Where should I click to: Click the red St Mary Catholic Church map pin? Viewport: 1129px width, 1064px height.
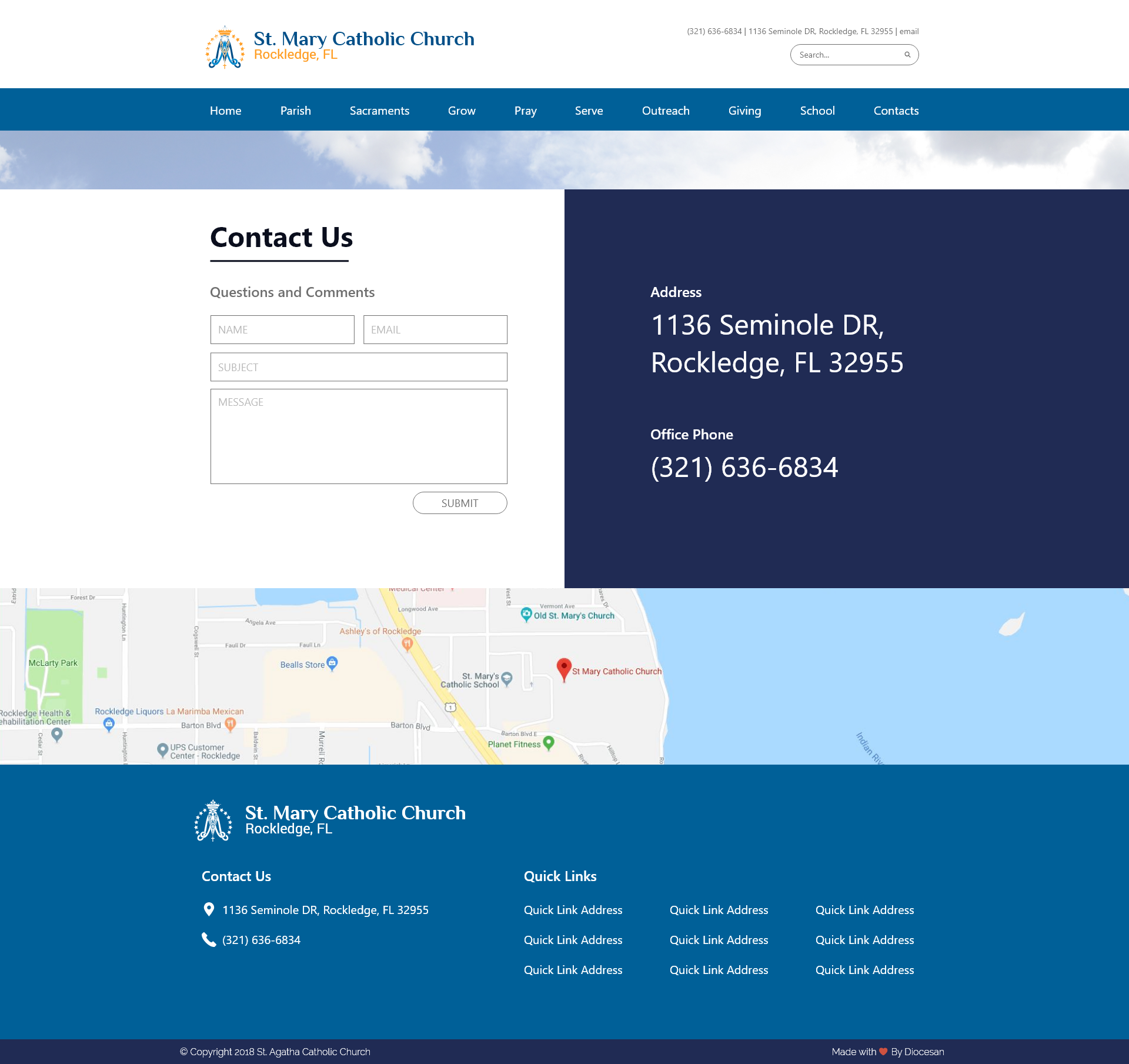[563, 668]
